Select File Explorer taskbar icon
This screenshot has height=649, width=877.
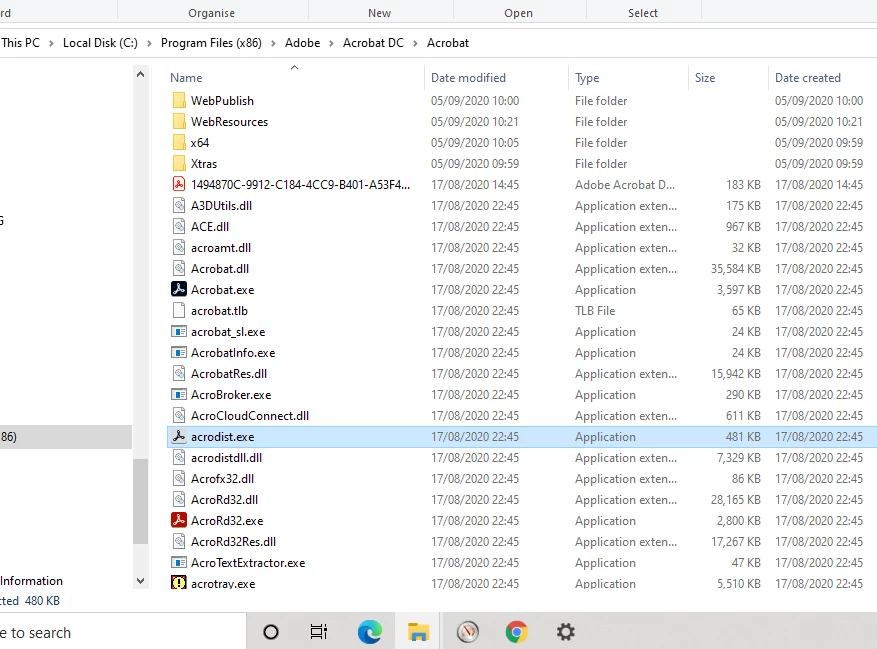tap(418, 632)
